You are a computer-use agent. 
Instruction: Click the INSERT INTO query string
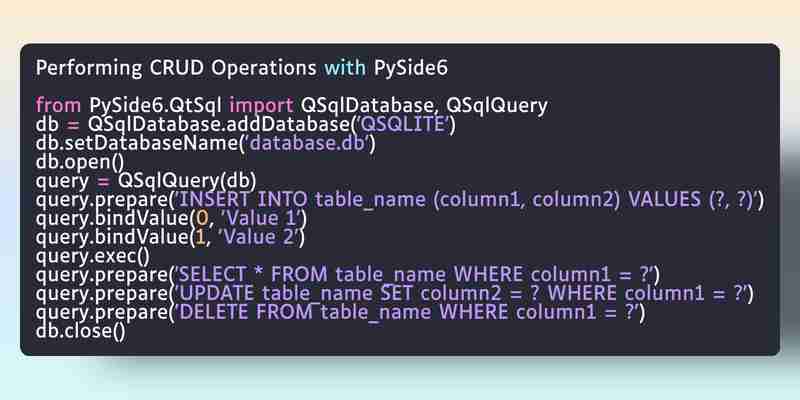[x=465, y=200]
